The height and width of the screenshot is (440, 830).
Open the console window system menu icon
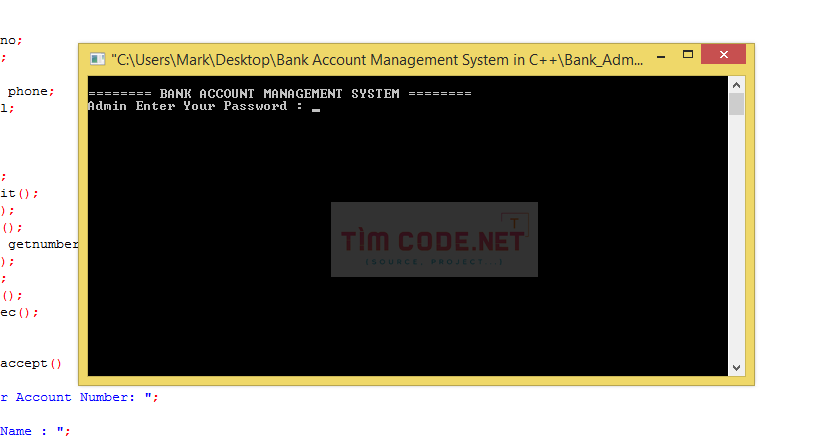(97, 59)
